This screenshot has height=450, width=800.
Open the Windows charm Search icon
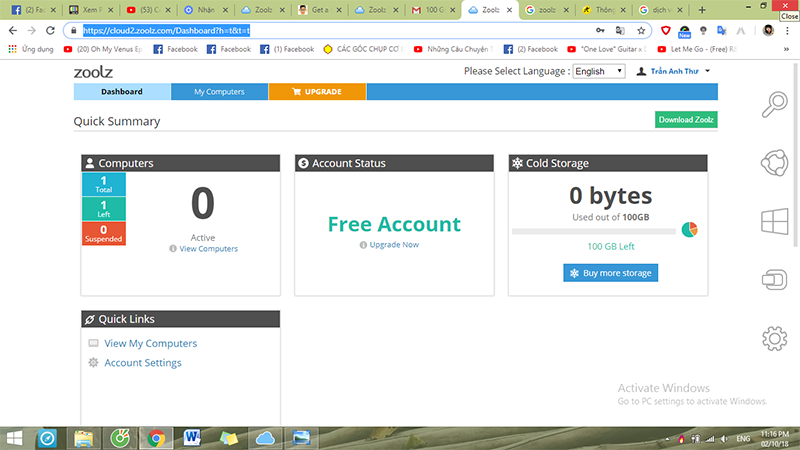point(774,105)
